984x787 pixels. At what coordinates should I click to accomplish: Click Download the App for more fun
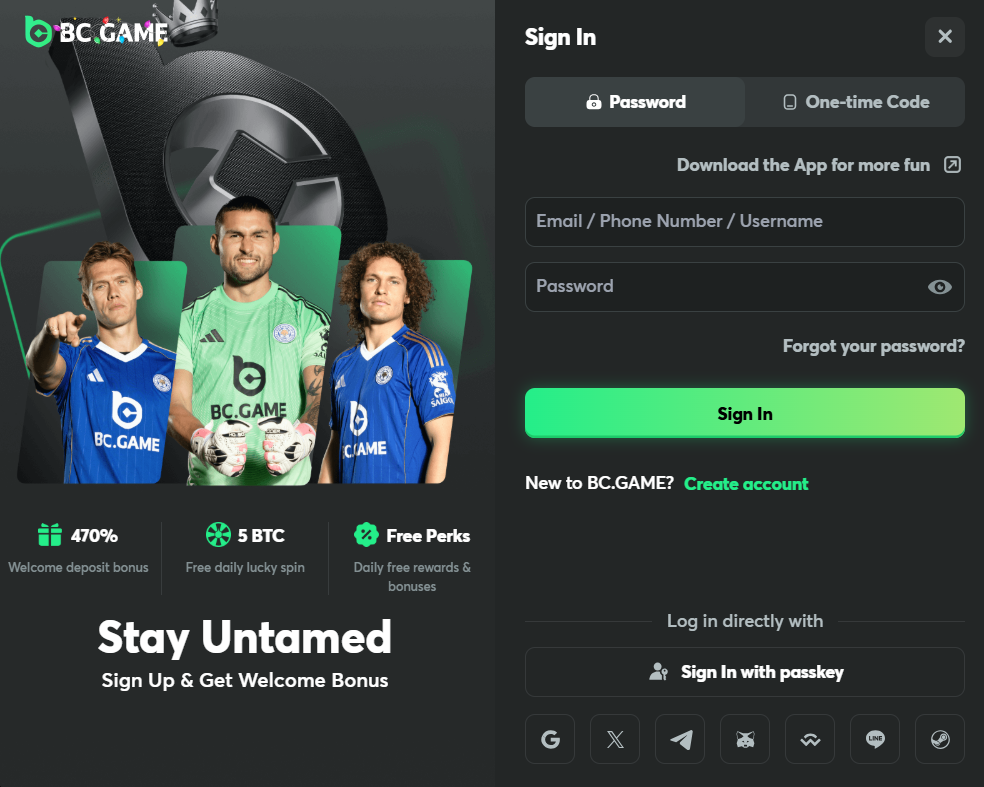pos(803,165)
